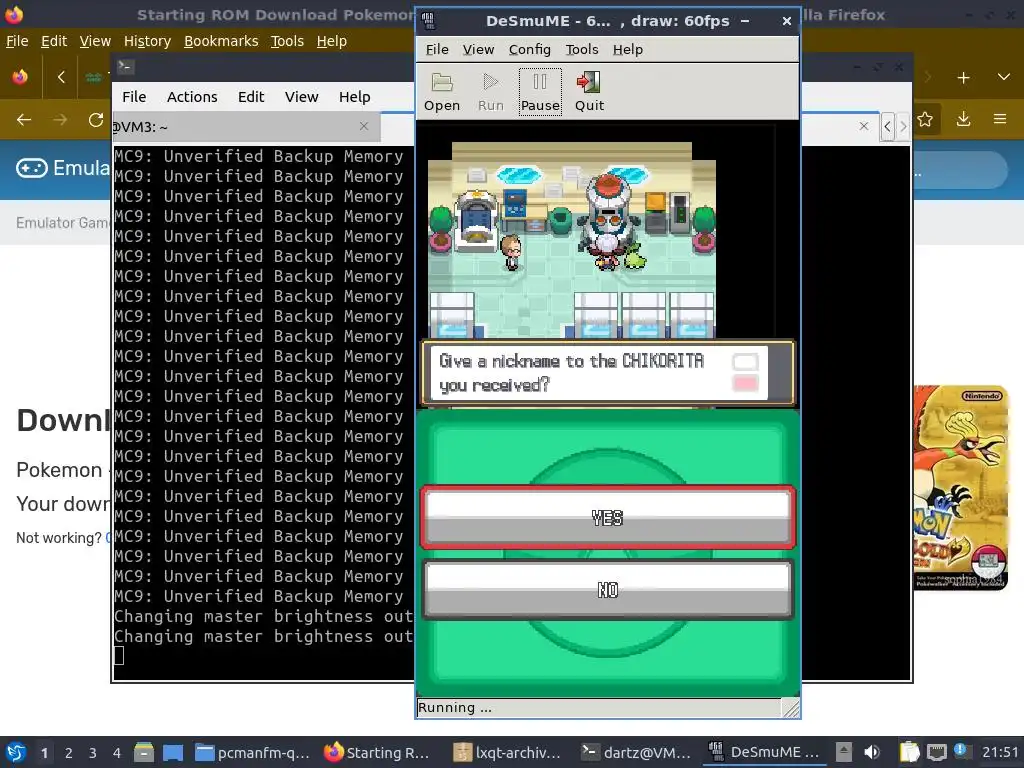This screenshot has height=768, width=1024.
Task: Pause emulation with the Pause button
Action: coord(540,92)
